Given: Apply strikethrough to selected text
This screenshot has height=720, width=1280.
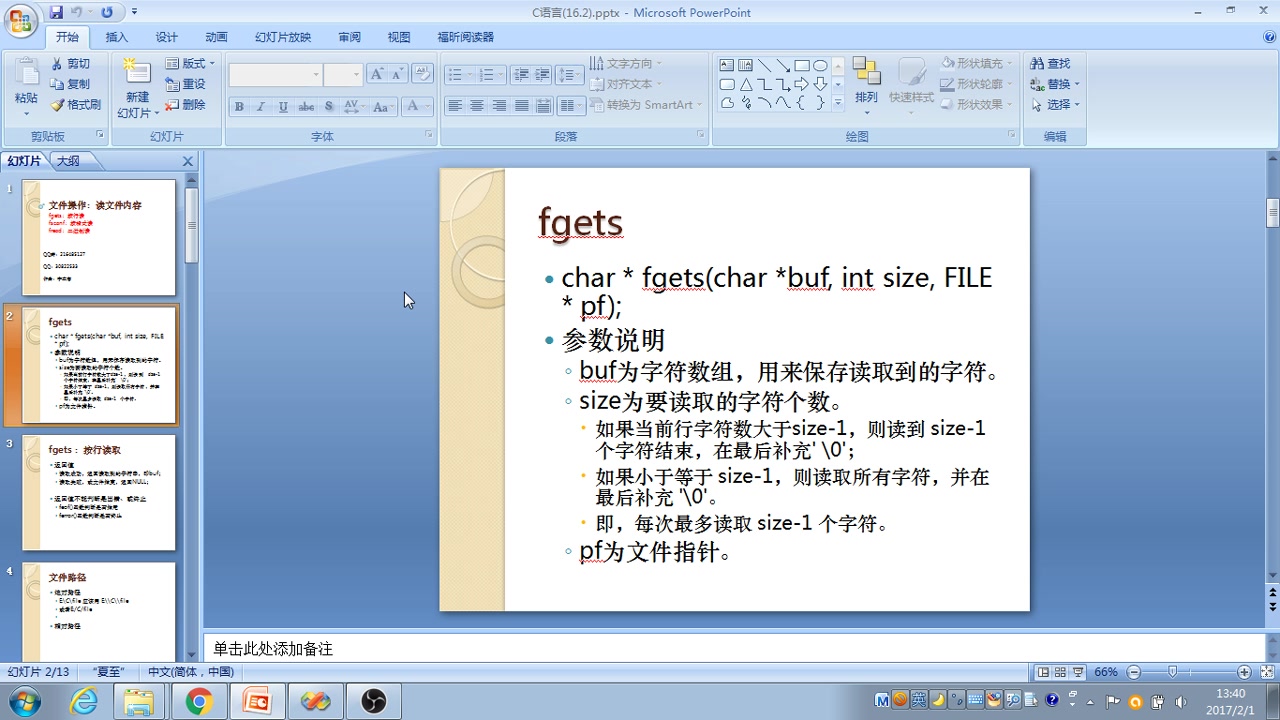Looking at the screenshot, I should coord(307,106).
